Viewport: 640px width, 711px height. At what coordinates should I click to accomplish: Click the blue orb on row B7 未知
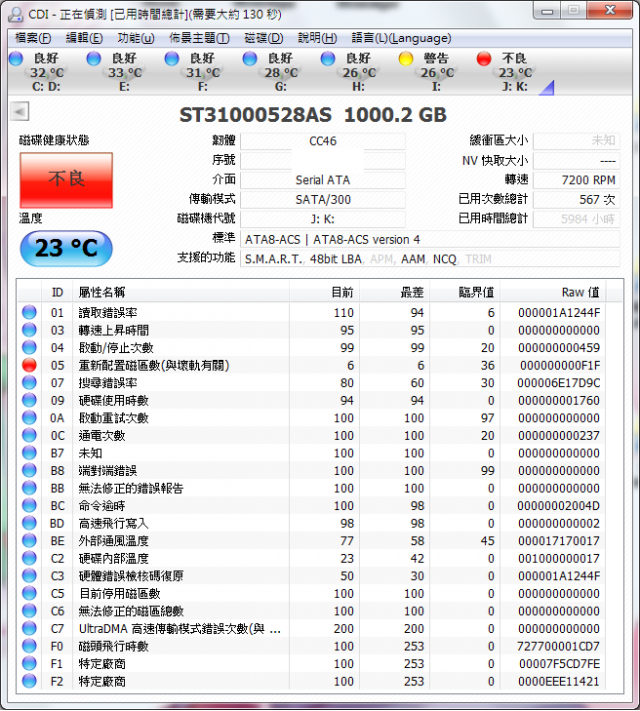pyautogui.click(x=29, y=453)
